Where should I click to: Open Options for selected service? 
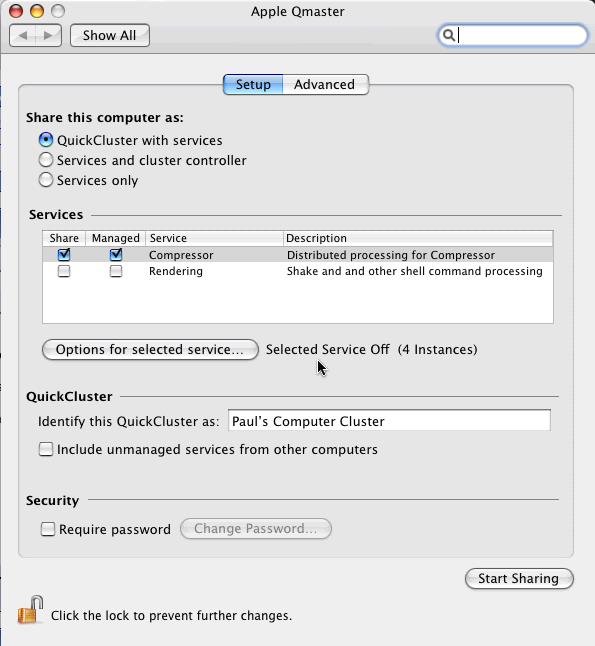150,349
